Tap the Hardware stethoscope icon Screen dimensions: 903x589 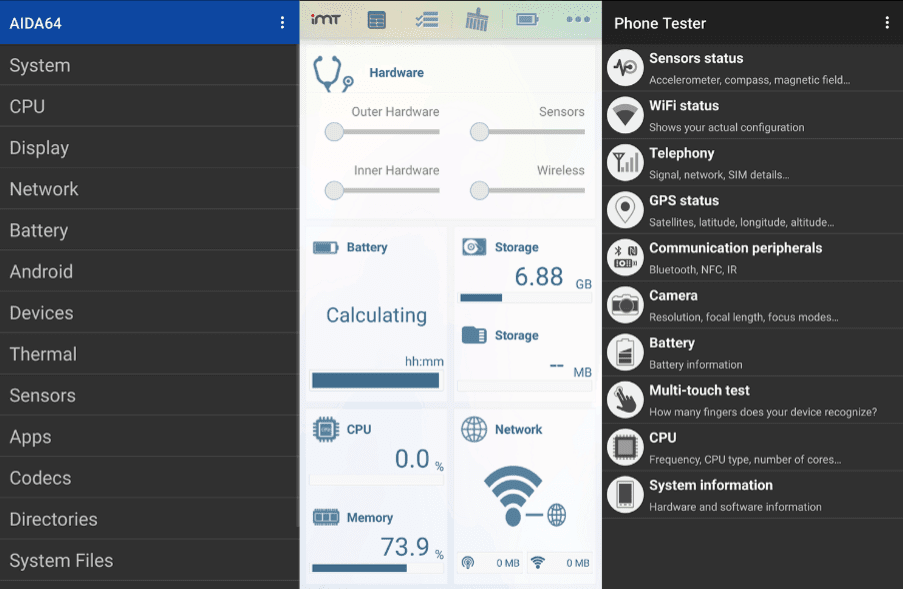coord(332,74)
